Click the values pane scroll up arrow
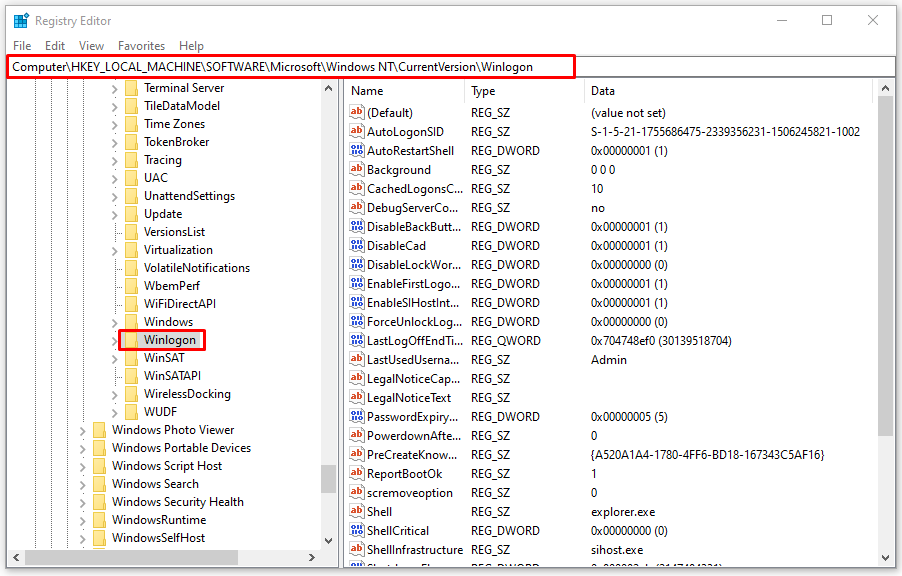The image size is (902, 576). tap(885, 89)
